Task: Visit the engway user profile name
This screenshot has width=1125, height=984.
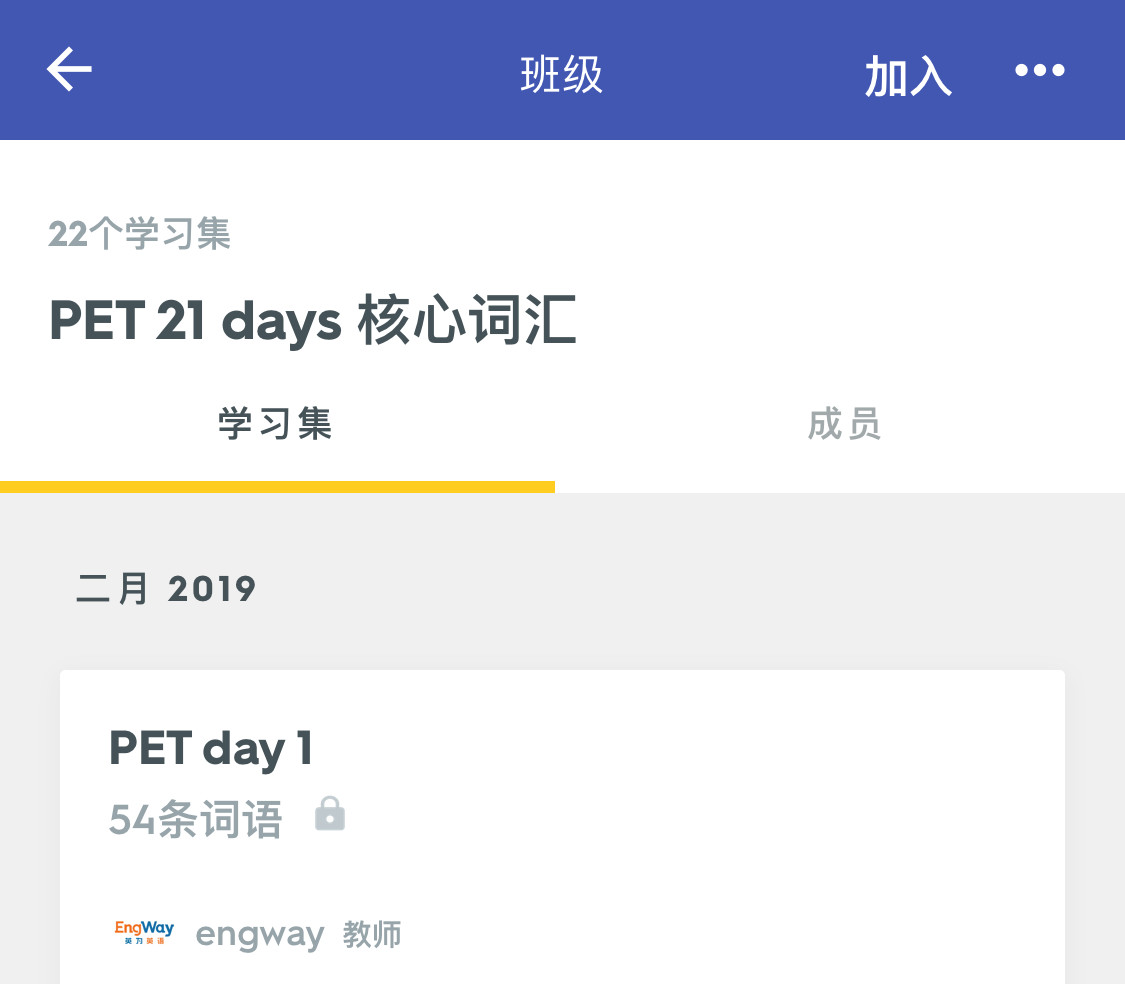Action: [x=260, y=935]
